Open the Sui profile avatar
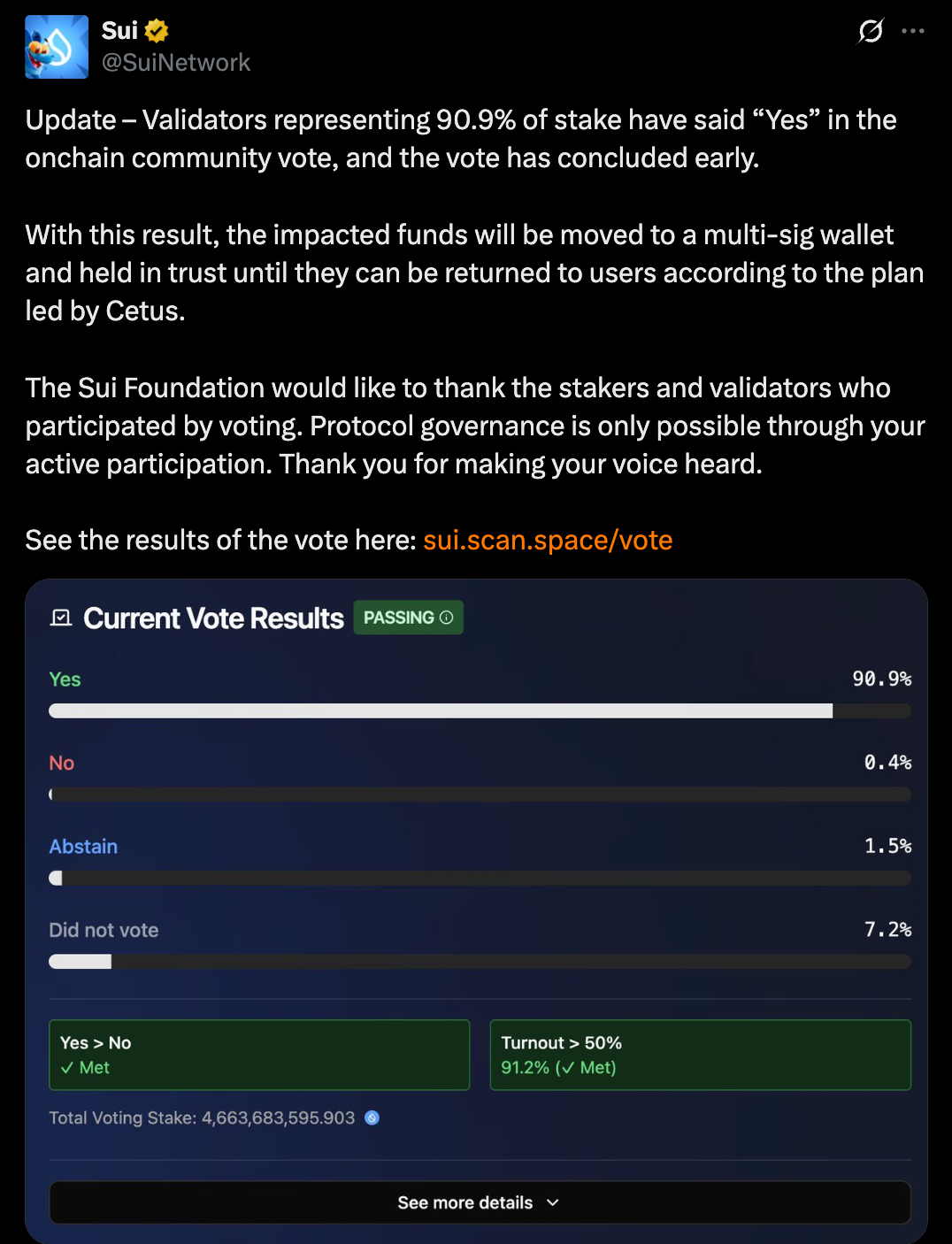Viewport: 952px width, 1244px height. (x=57, y=47)
